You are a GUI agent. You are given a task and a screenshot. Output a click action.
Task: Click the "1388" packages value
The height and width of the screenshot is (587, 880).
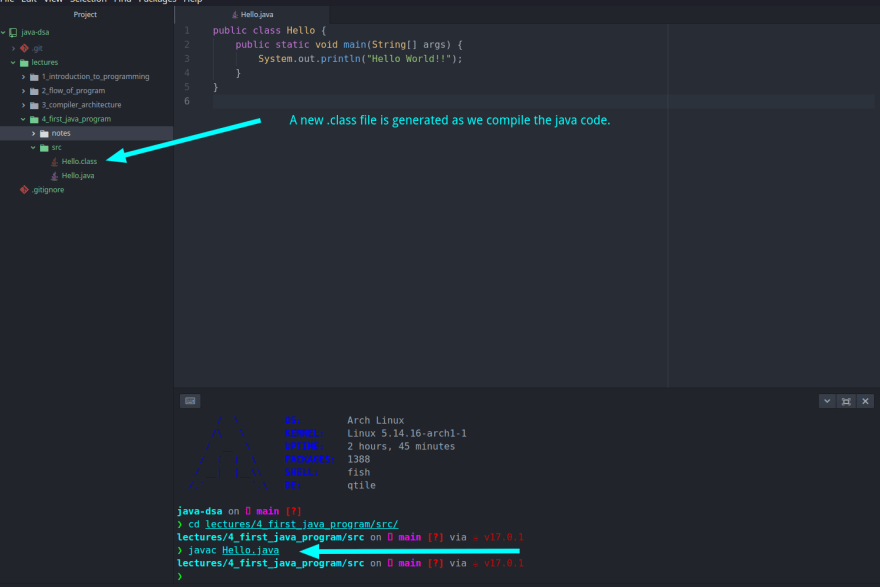tap(359, 459)
